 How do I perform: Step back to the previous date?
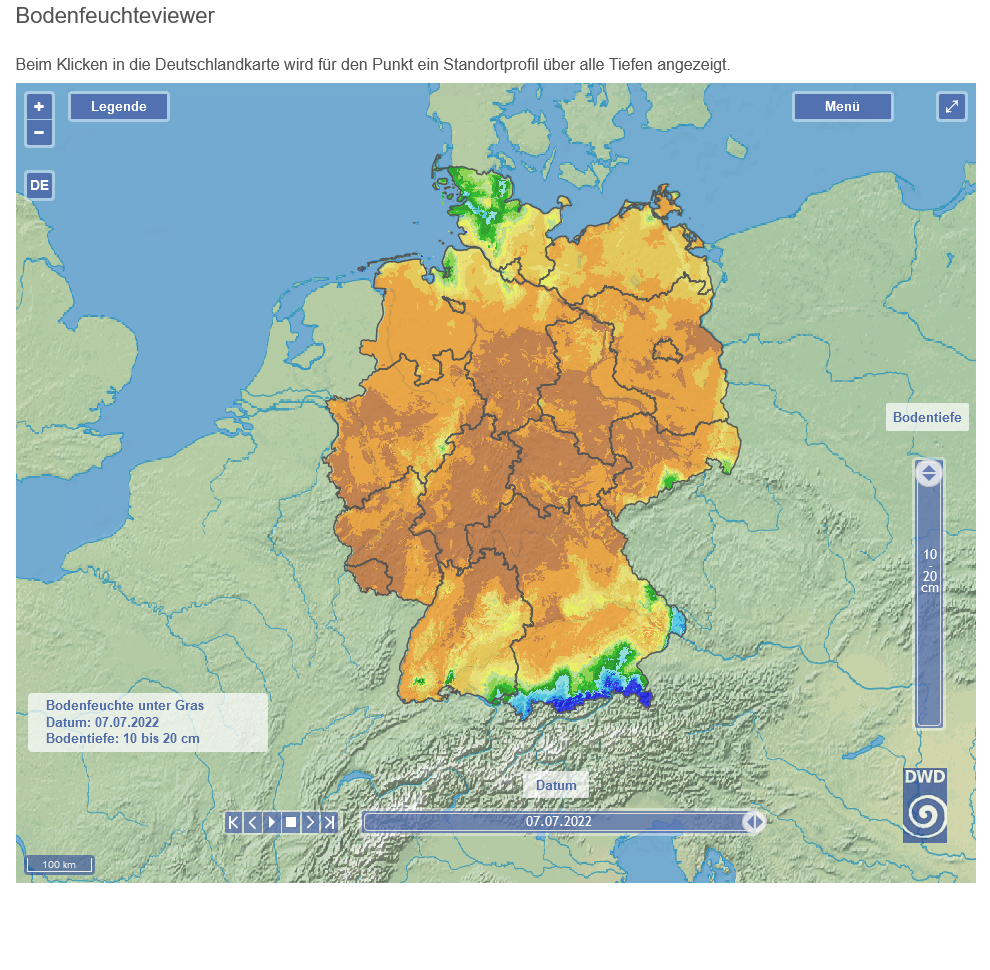point(252,822)
